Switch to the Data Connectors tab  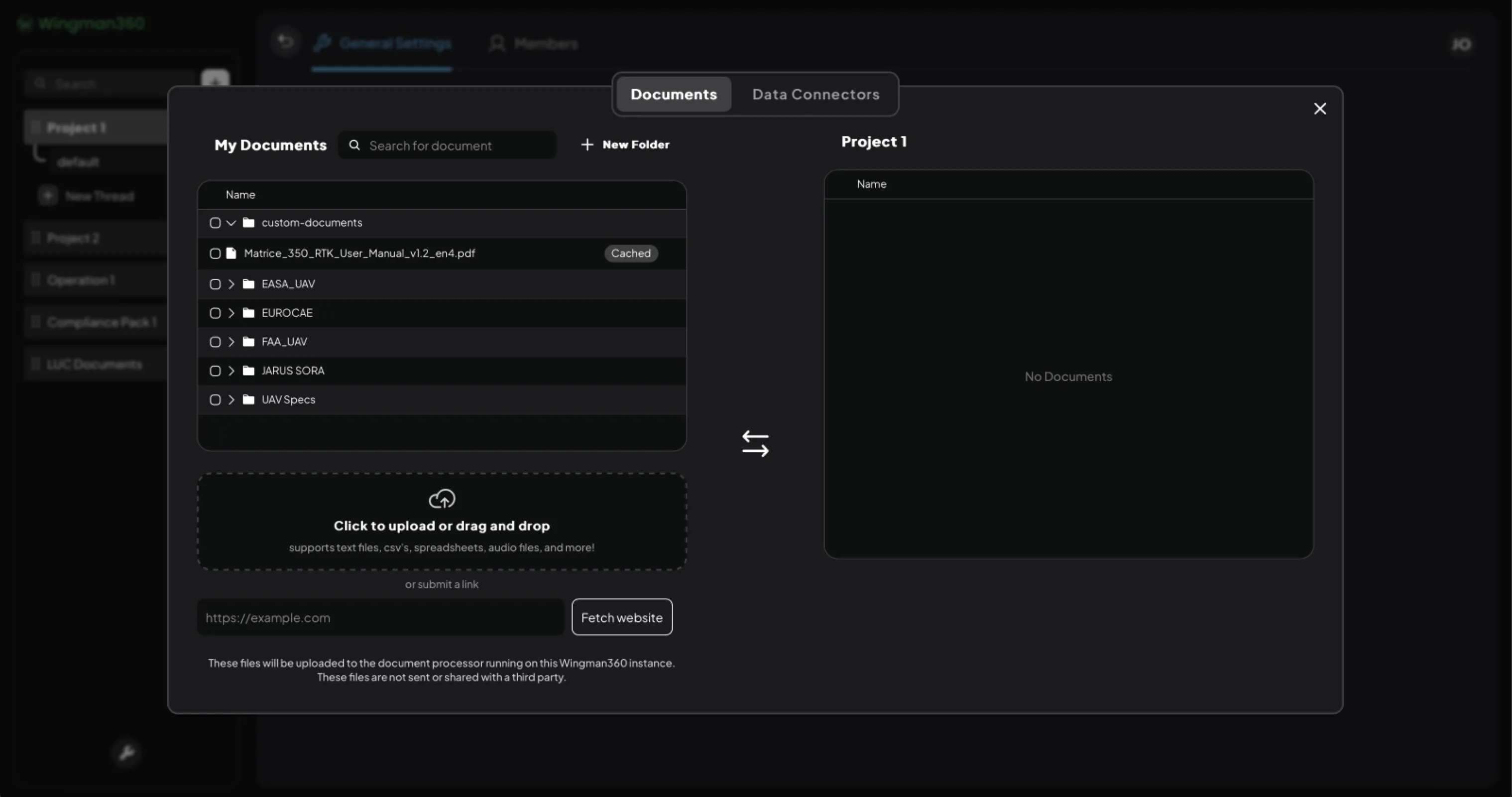click(815, 94)
